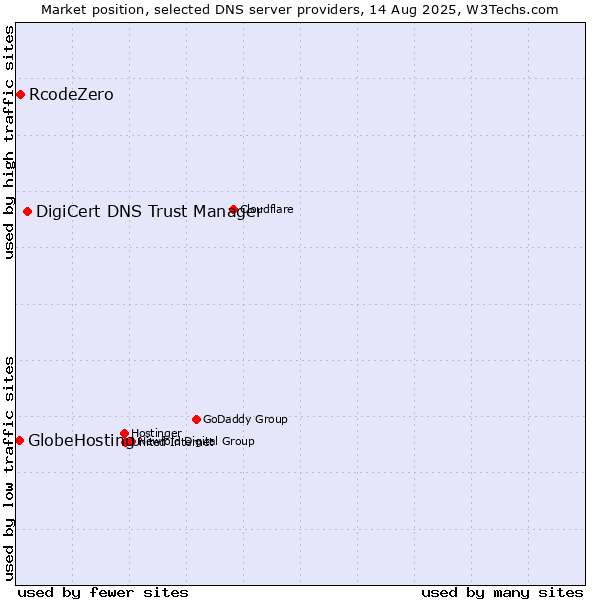The image size is (600, 600).
Task: Select the DigiCert DNS Trust Manager label
Action: click(x=149, y=212)
